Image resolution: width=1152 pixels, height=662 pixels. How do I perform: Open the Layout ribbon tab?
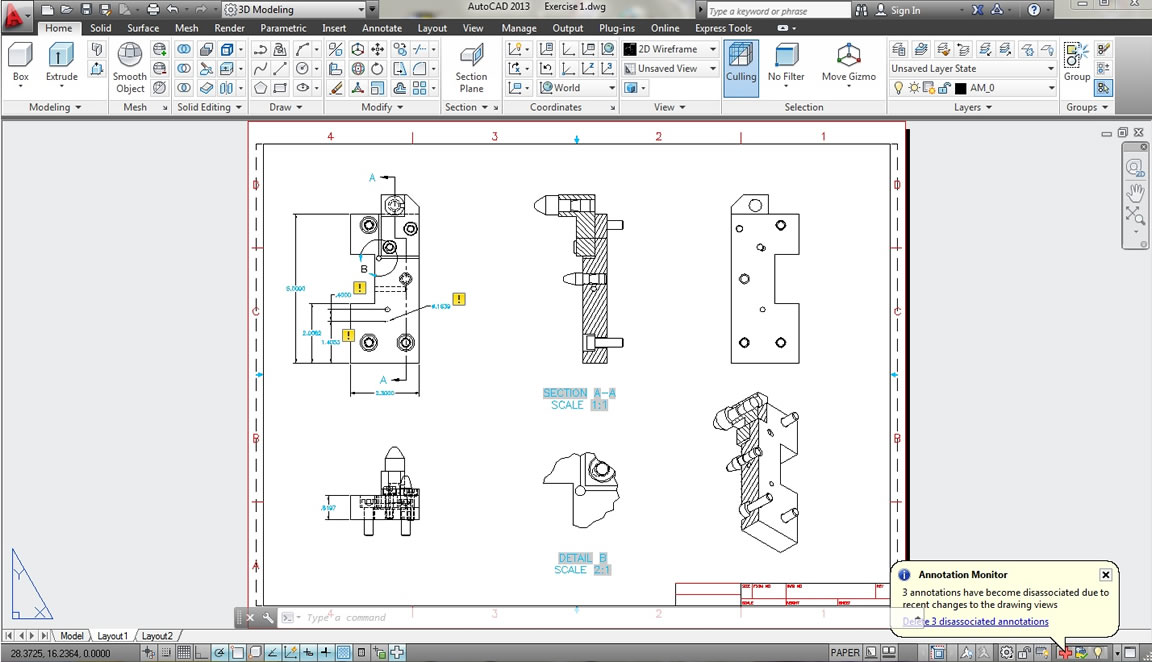pyautogui.click(x=432, y=28)
